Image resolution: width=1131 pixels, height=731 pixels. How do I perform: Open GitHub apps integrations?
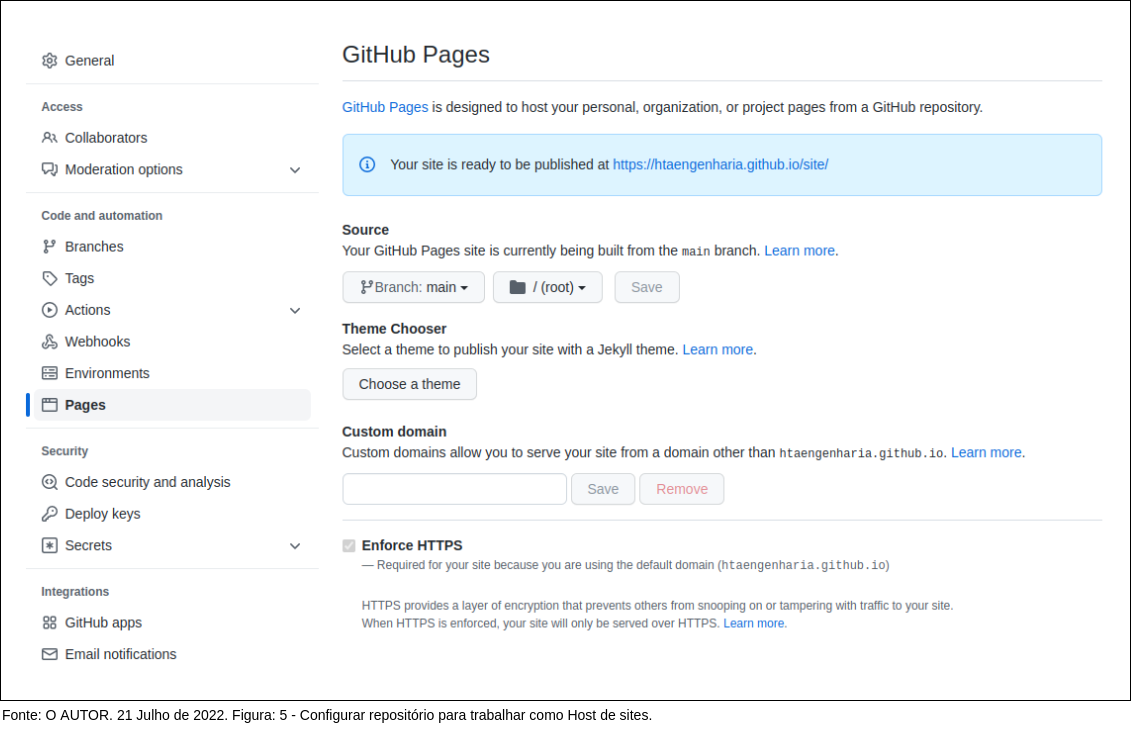(x=103, y=623)
